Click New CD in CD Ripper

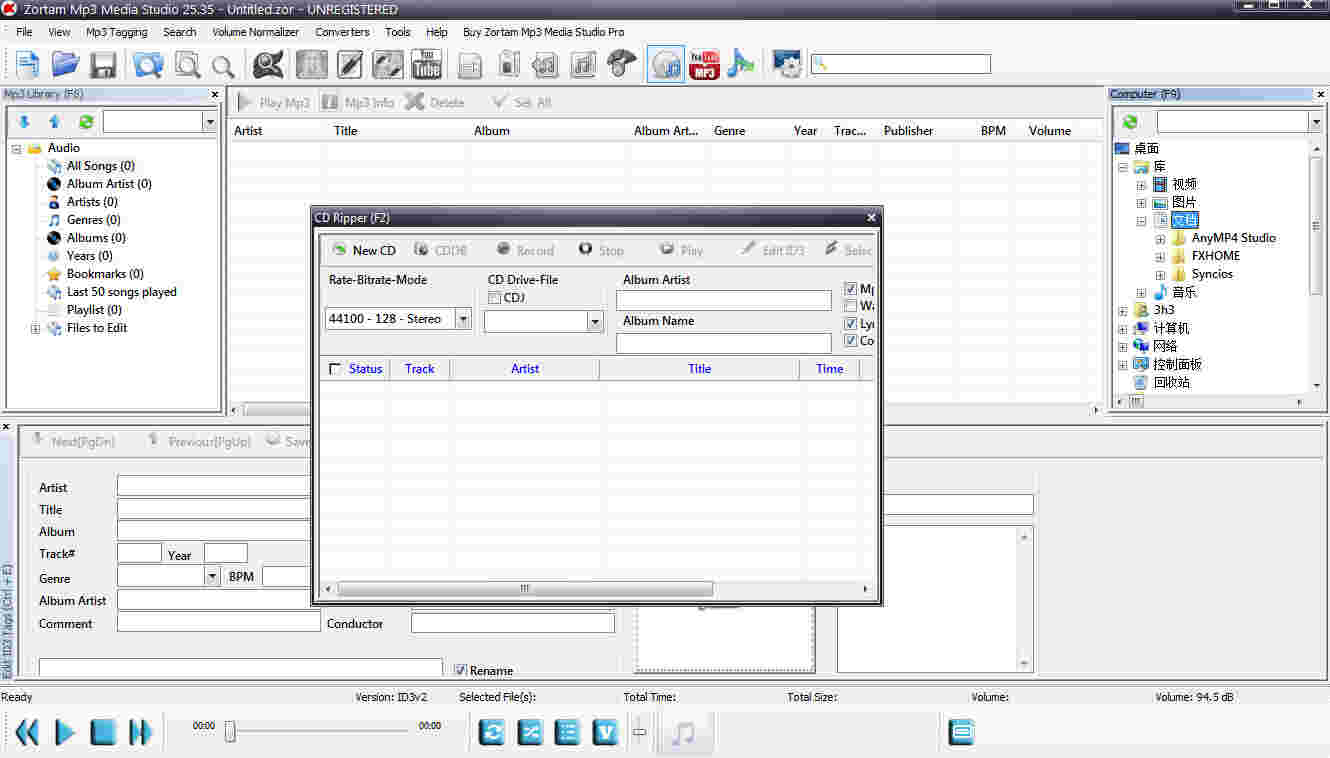[364, 250]
